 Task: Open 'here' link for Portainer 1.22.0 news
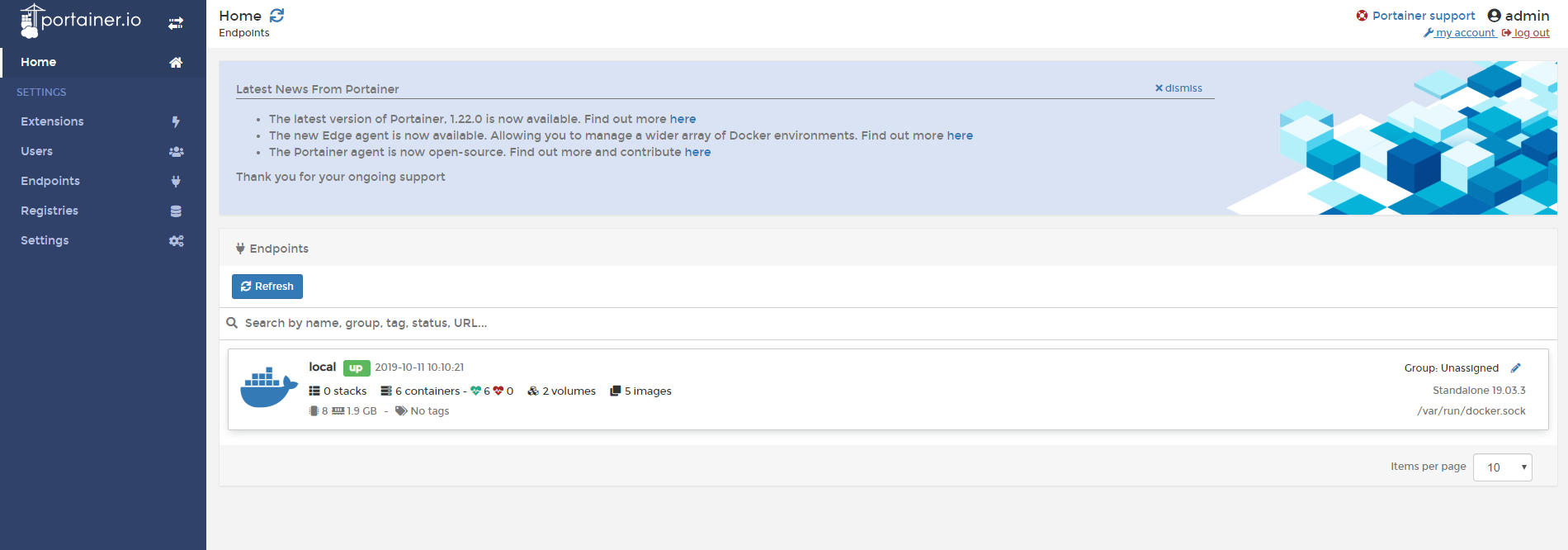(x=682, y=119)
